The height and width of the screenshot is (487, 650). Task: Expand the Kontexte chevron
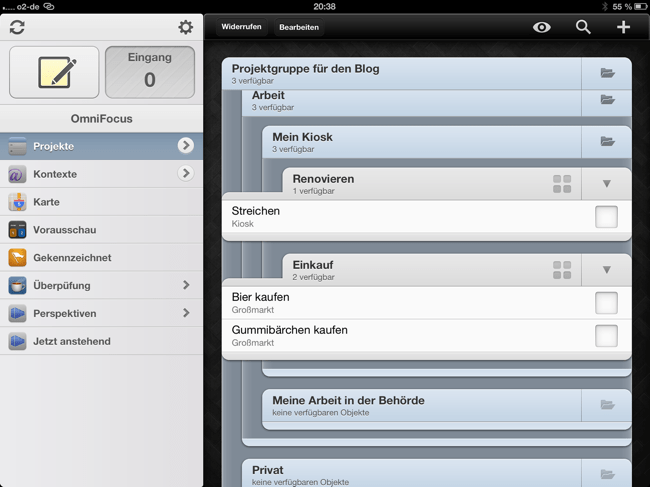pos(186,174)
